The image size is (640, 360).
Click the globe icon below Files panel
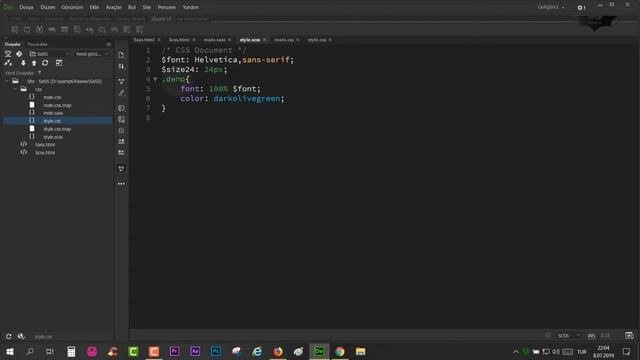coord(21,336)
